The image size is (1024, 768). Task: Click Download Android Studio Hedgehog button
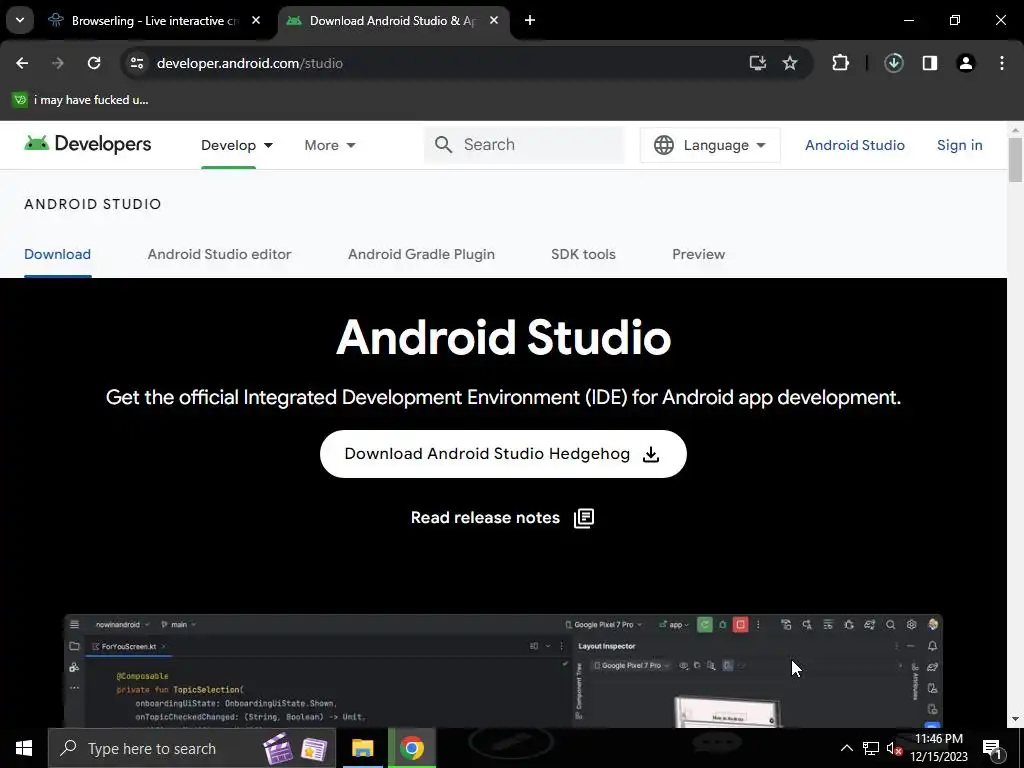503,454
